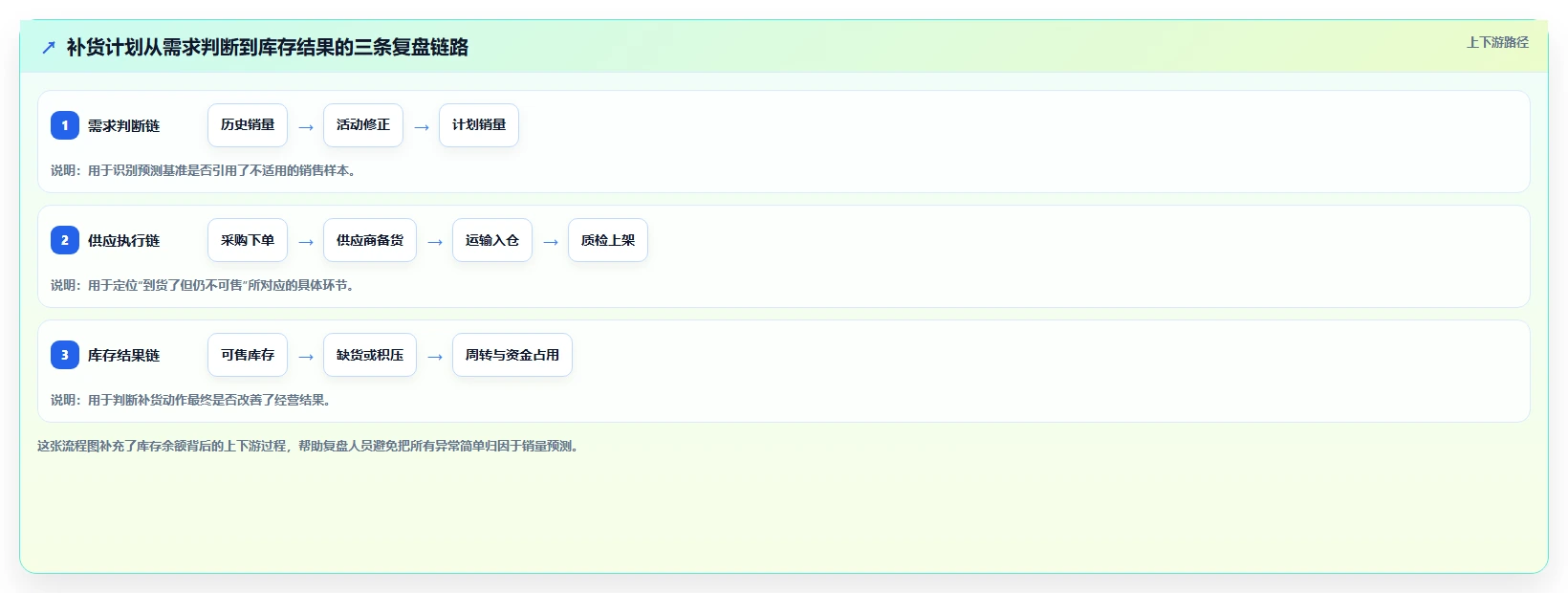Click the arrow between 活动修正 and 计划销量
The image size is (1568, 593).
(x=422, y=126)
